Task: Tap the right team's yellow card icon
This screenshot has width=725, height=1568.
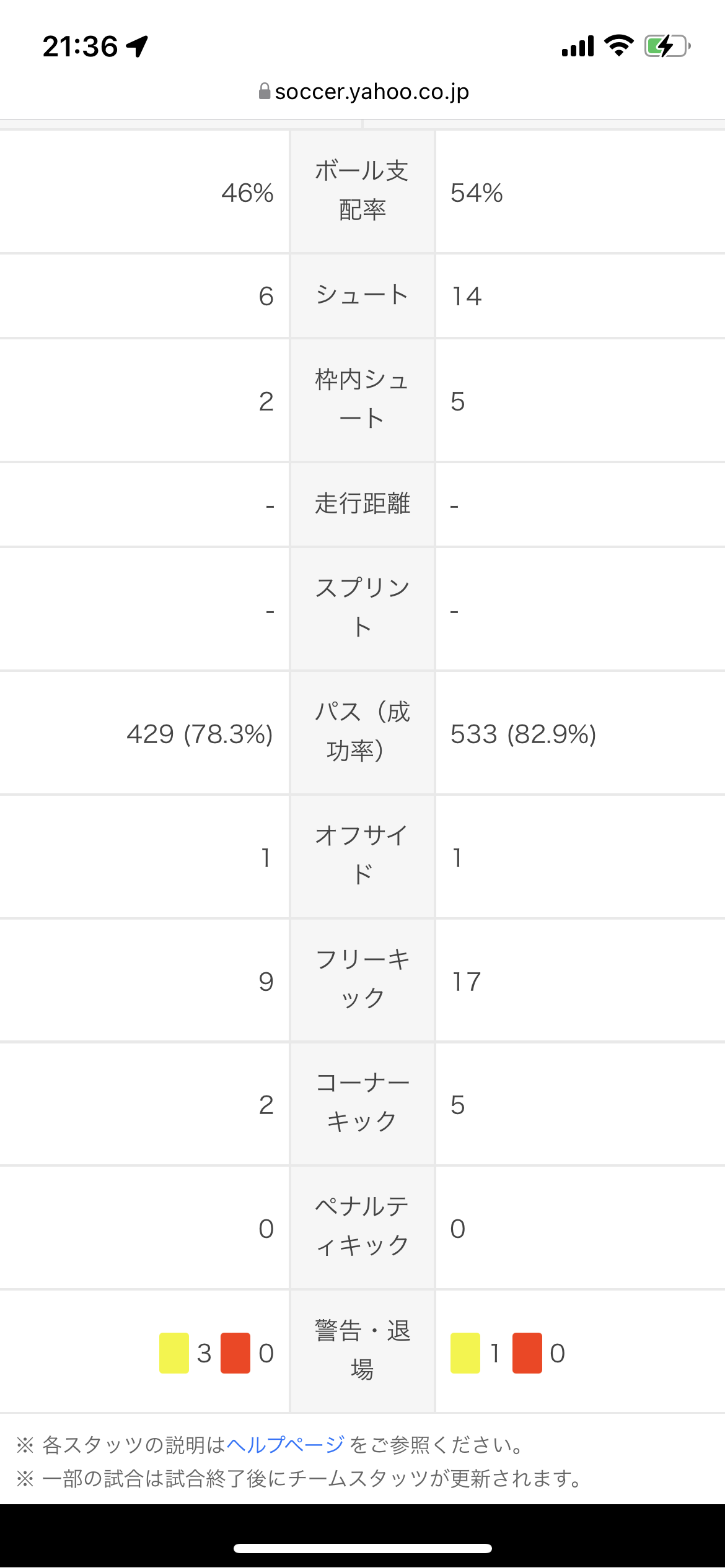Action: [465, 1353]
